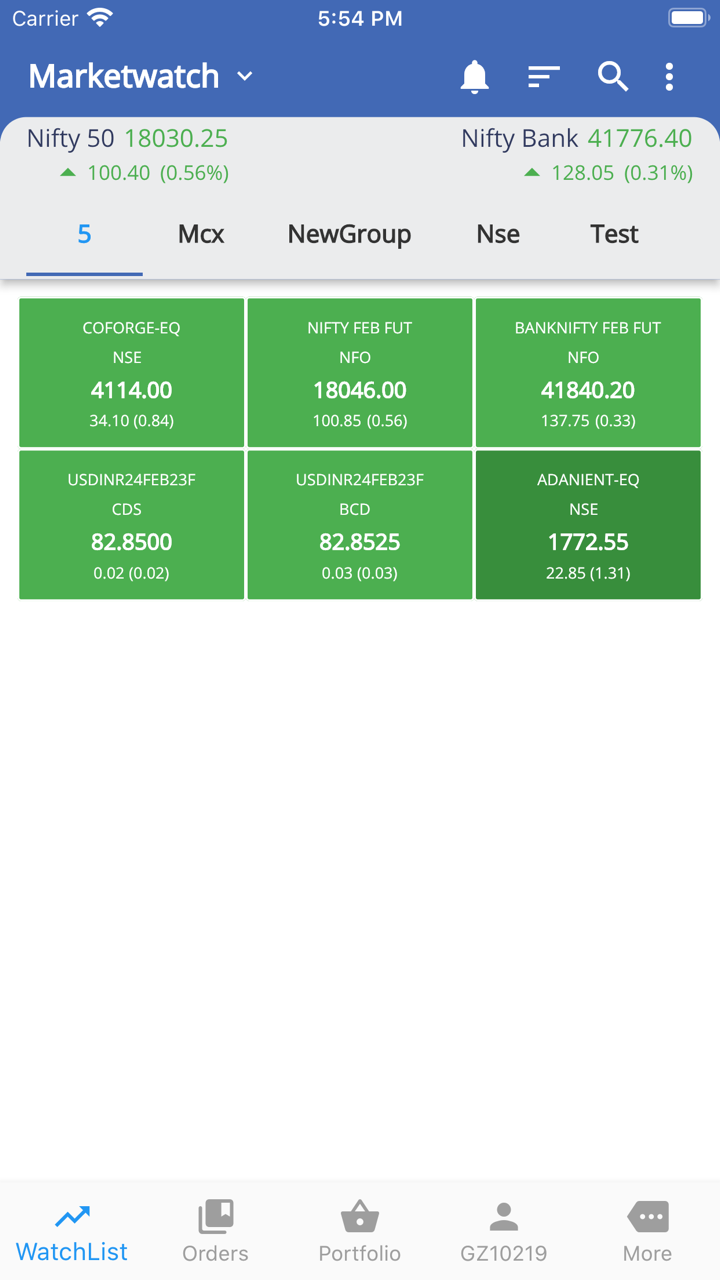Tap the ADANIENT-EQ tile
720x1280 pixels.
click(588, 525)
